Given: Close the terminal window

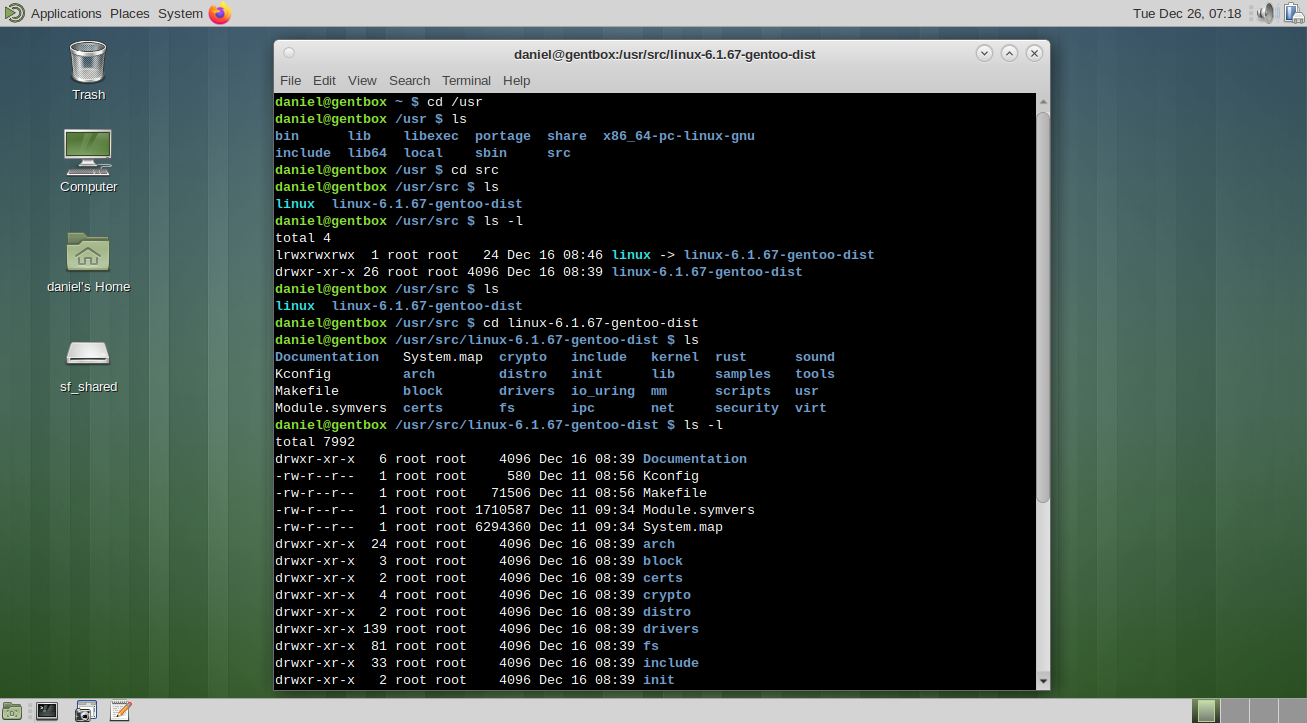Looking at the screenshot, I should tap(1034, 53).
